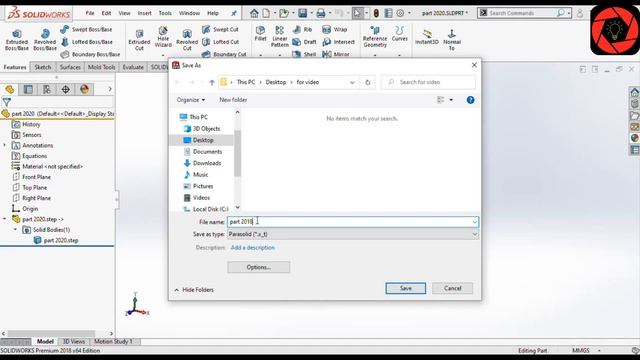Switch to the Evaluate tab
Screen dimensions: 640x360
click(x=133, y=67)
